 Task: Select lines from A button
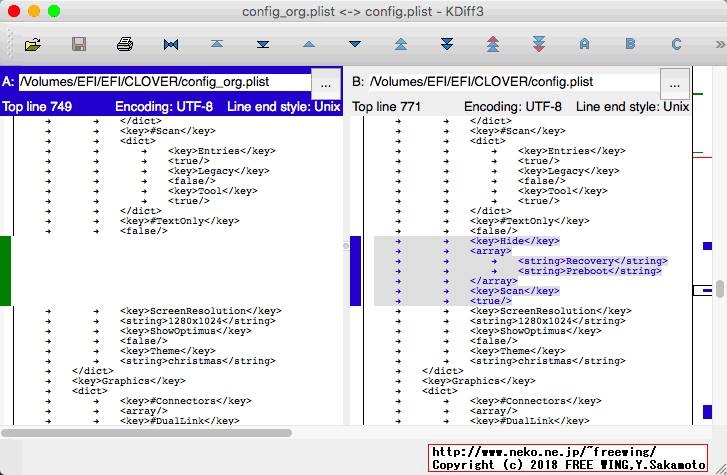pos(585,44)
